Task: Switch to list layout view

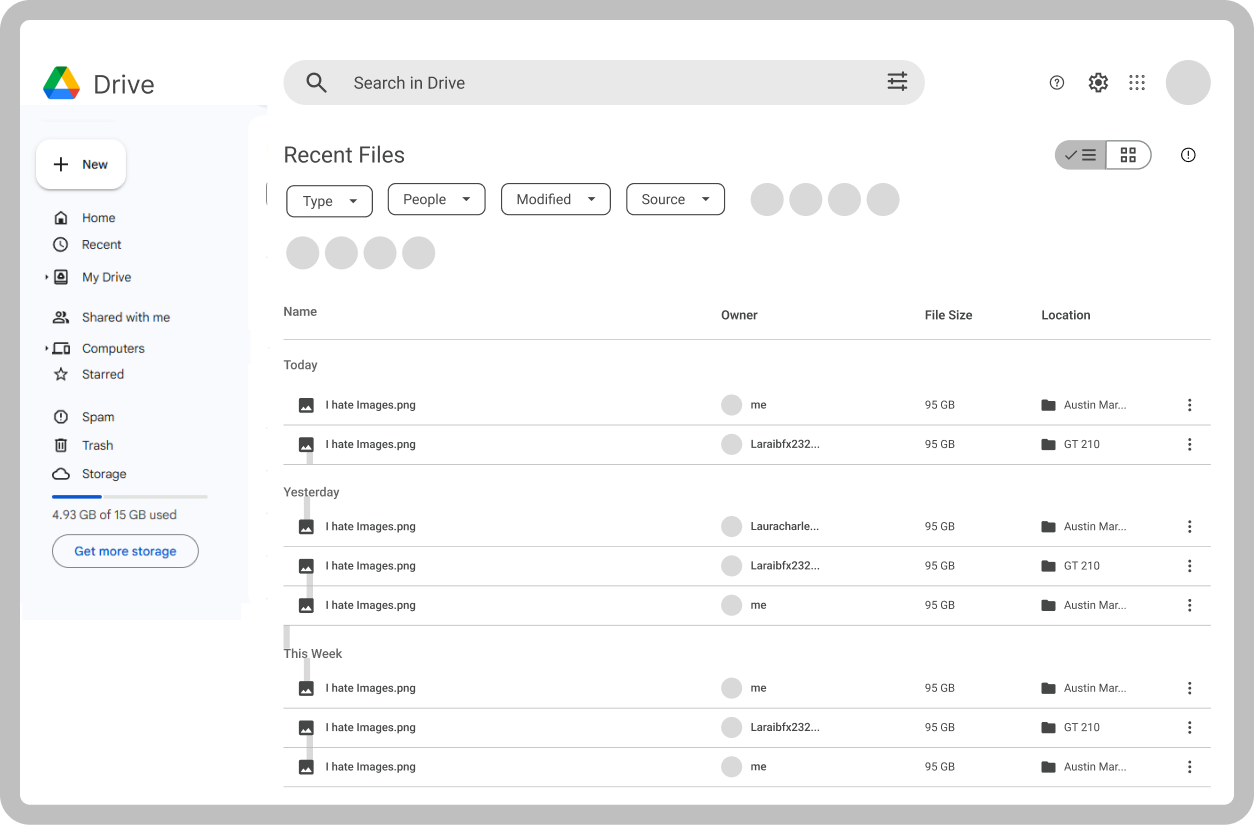Action: point(1081,155)
